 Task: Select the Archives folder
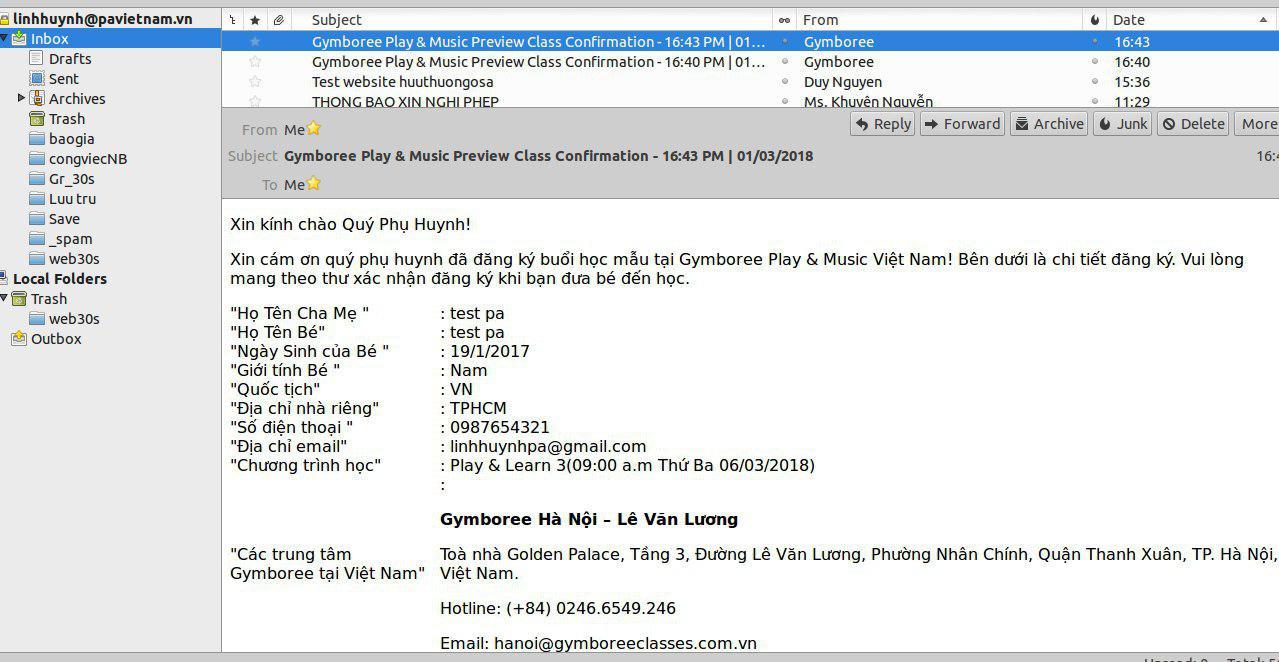coord(77,99)
